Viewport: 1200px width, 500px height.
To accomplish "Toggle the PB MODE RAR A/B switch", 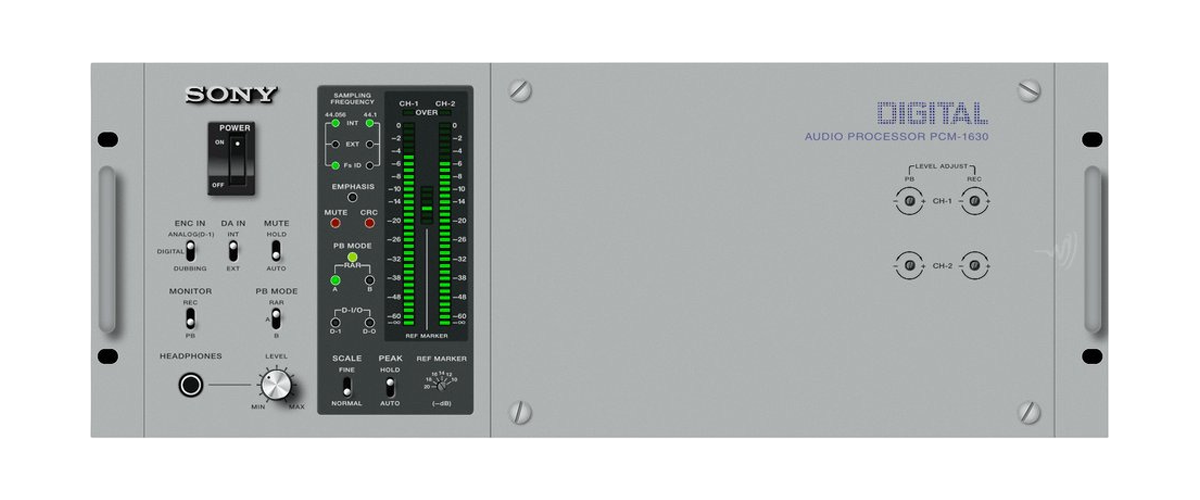I will pos(276,320).
